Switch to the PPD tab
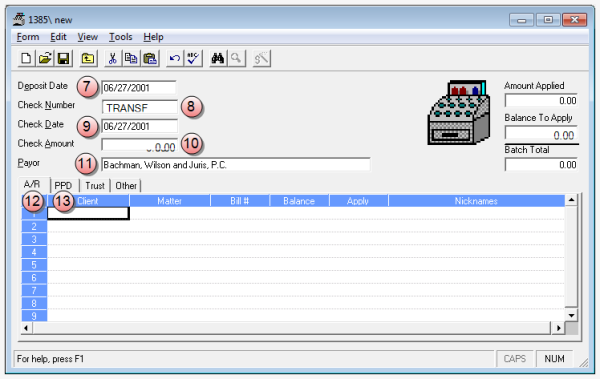The height and width of the screenshot is (379, 600). click(63, 186)
